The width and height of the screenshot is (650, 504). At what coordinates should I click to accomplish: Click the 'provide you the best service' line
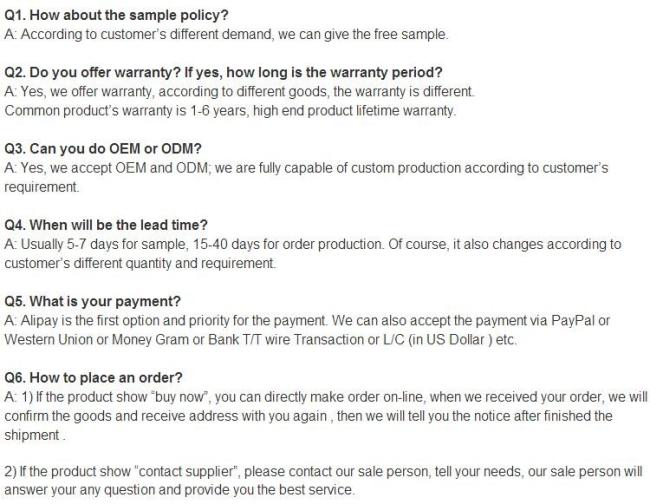179,490
